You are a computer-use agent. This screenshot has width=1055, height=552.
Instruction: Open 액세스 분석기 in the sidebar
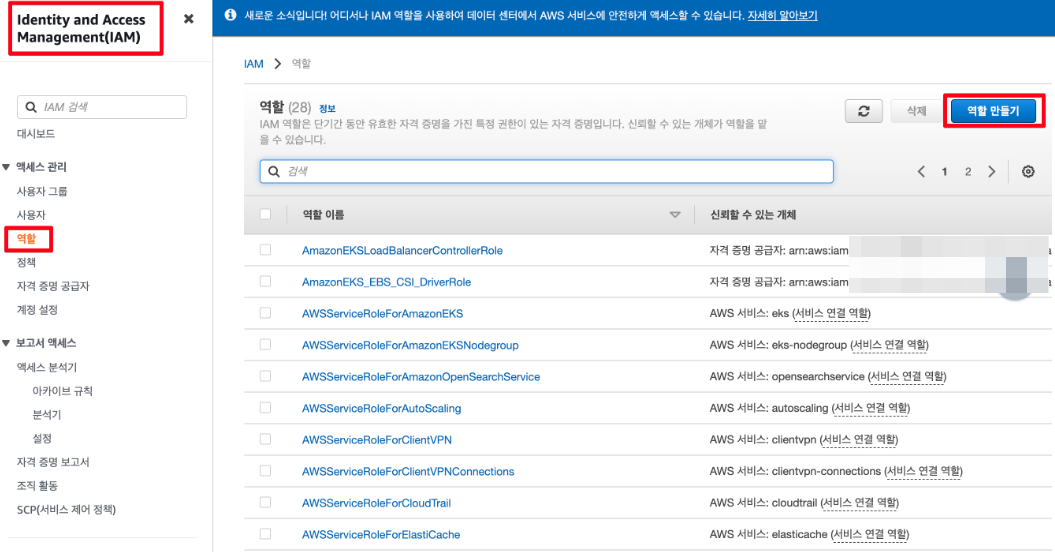(46, 368)
